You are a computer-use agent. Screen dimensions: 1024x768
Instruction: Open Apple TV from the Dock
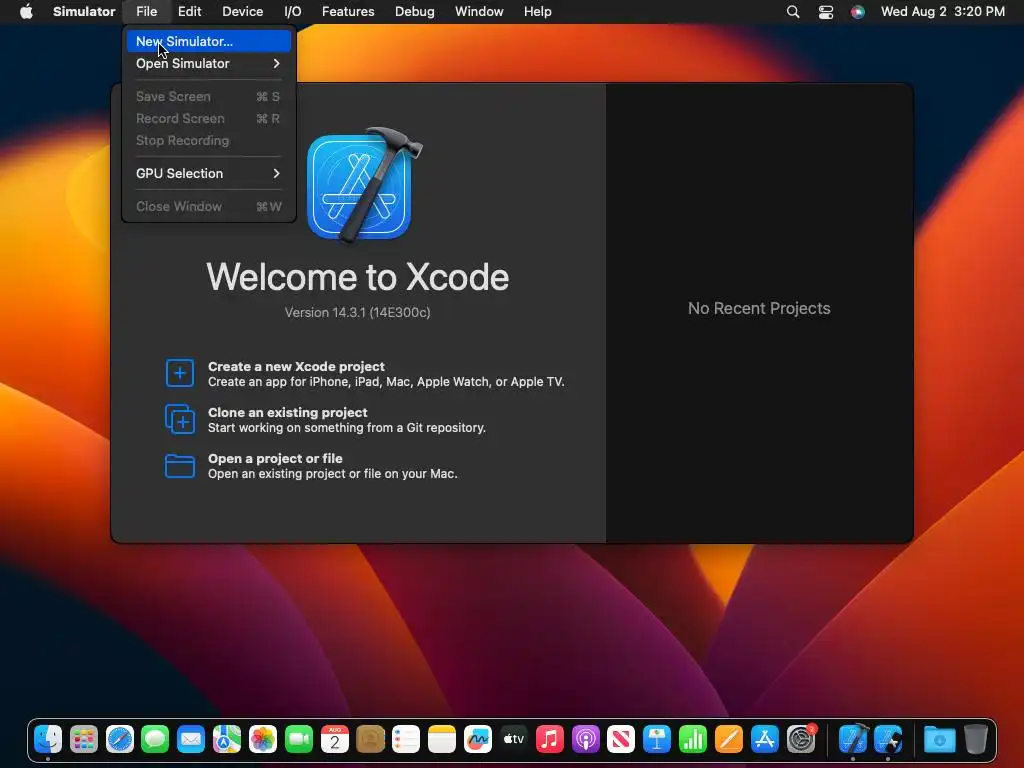[x=513, y=739]
